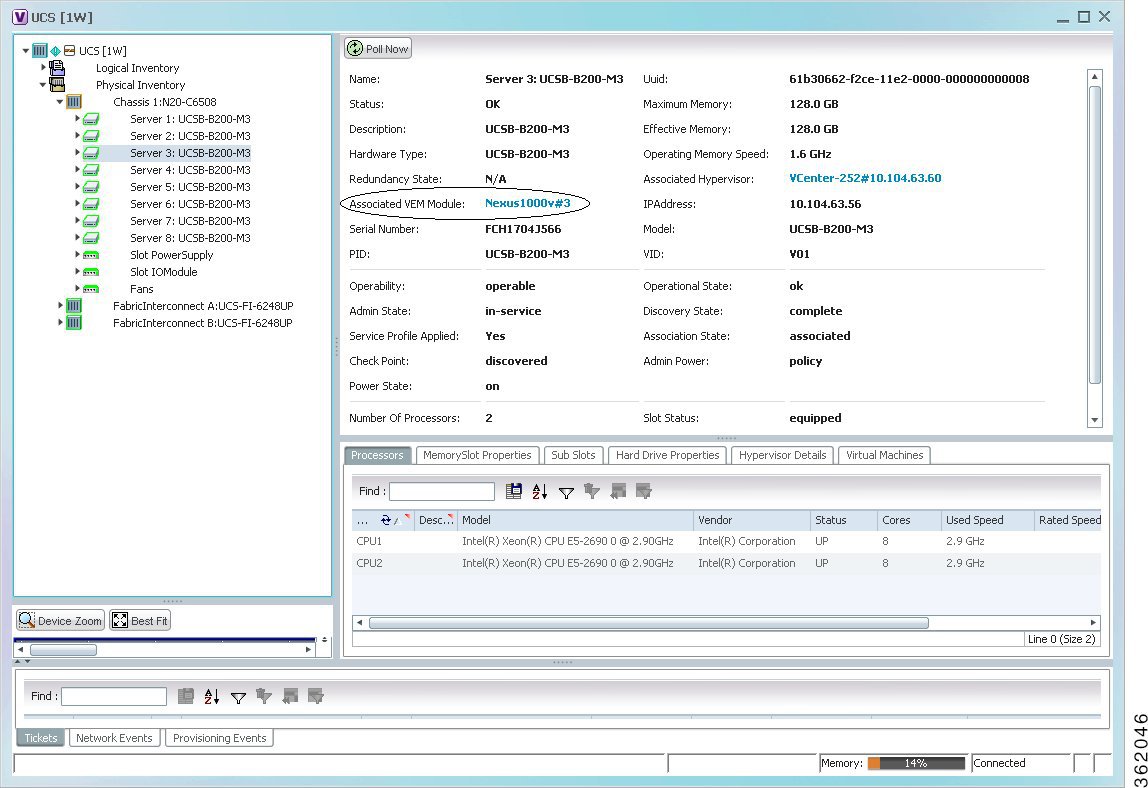Expand Server 2: UCSB-B200-M3
Viewport: 1148px width, 788px height.
point(77,135)
